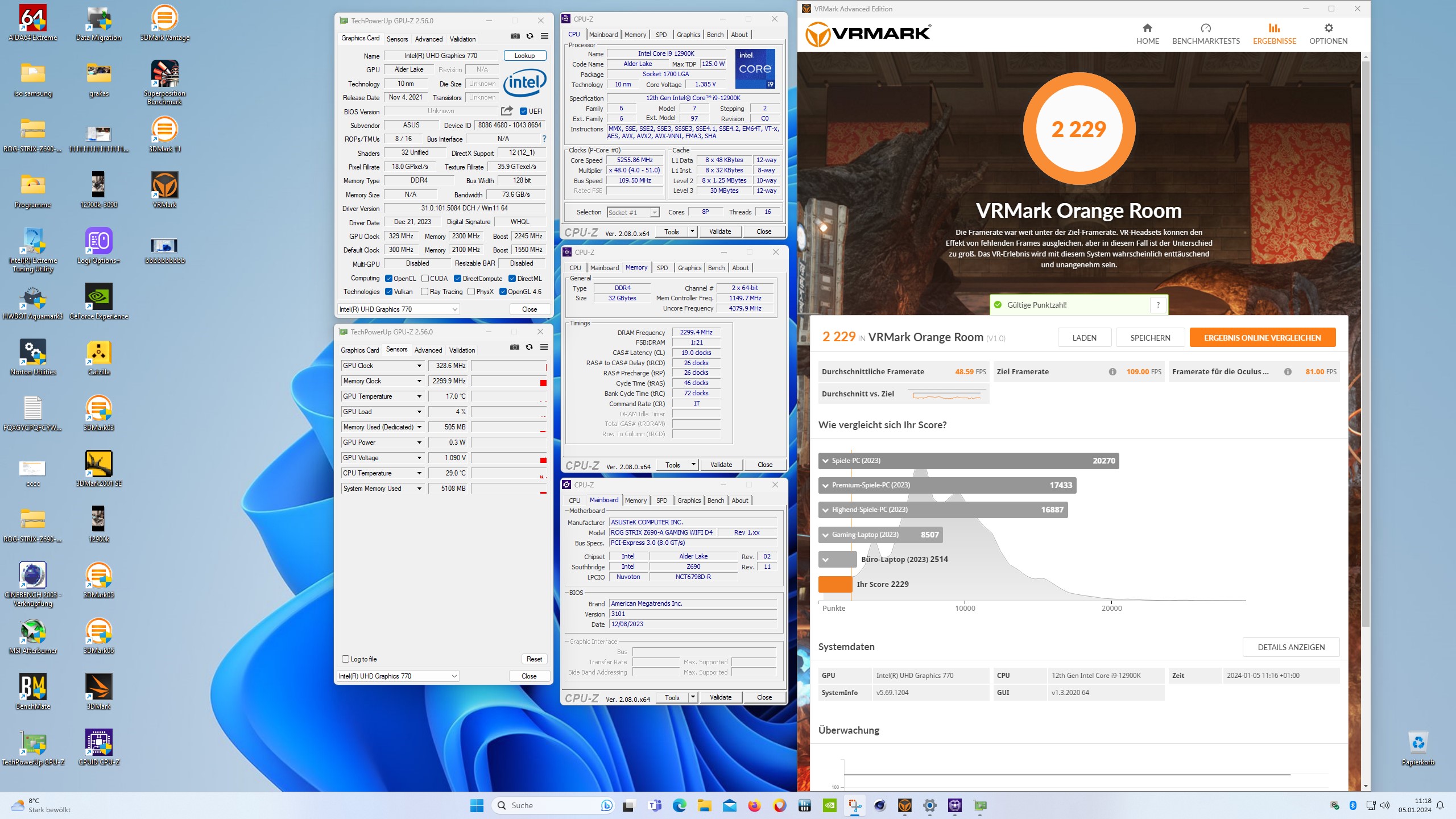
Task: Click GPU Load sensor graph bar
Action: tap(509, 412)
